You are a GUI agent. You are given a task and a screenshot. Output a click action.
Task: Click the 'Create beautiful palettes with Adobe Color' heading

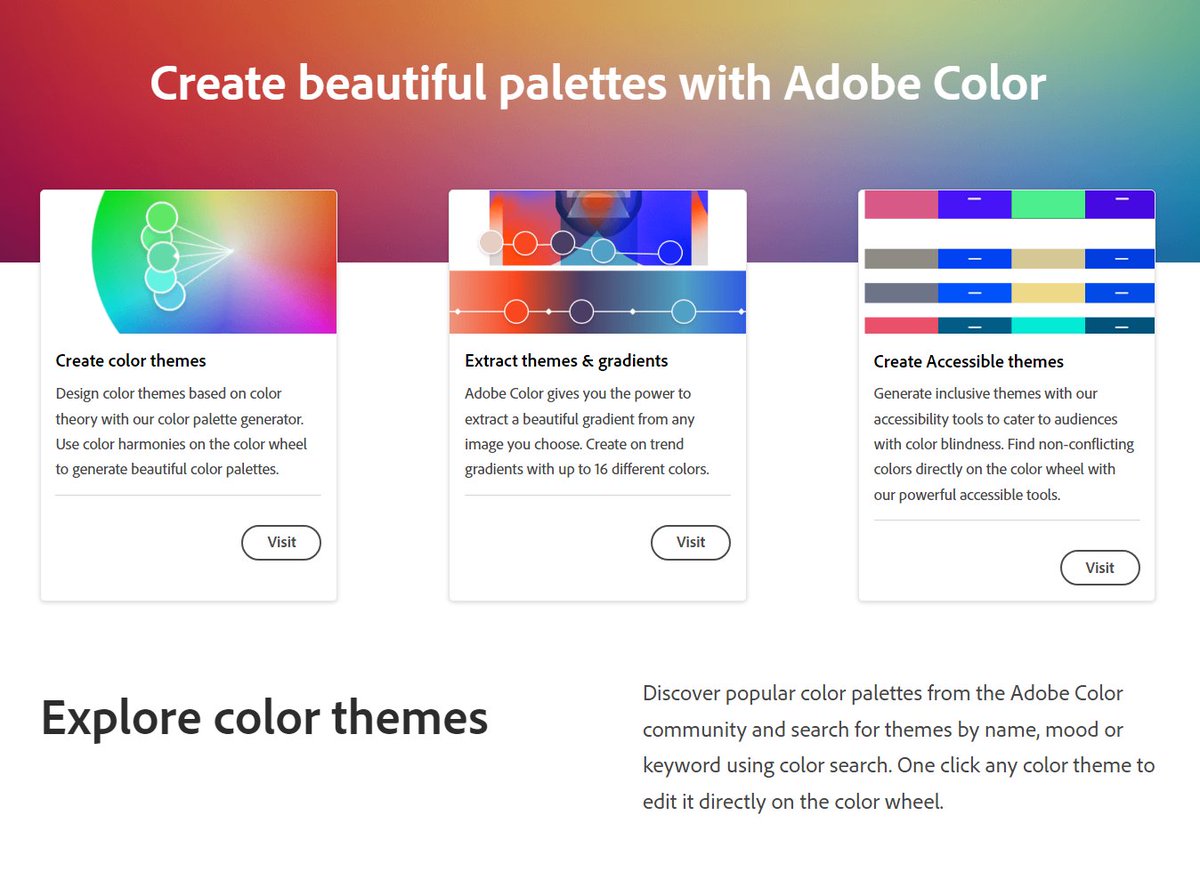pos(598,83)
